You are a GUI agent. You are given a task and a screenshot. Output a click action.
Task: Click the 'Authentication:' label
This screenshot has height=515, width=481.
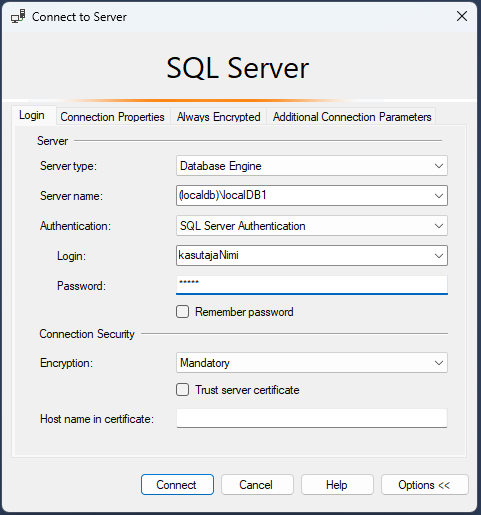[x=75, y=226]
